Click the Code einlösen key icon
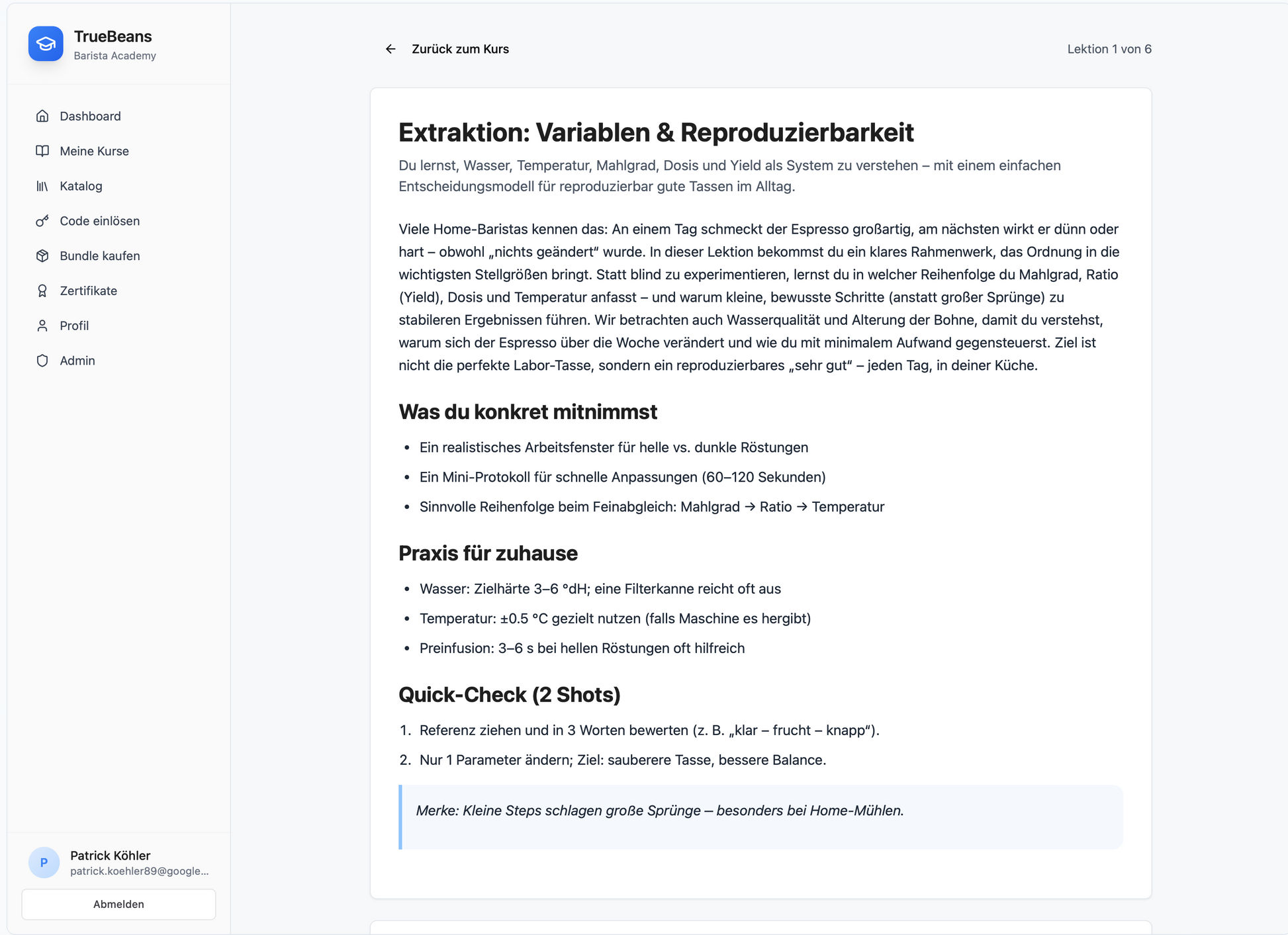 click(42, 221)
